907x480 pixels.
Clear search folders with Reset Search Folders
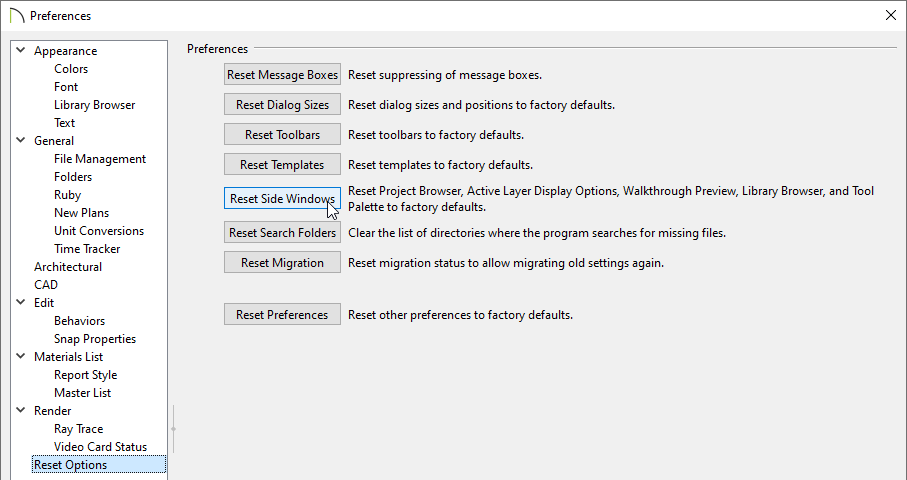pos(282,233)
